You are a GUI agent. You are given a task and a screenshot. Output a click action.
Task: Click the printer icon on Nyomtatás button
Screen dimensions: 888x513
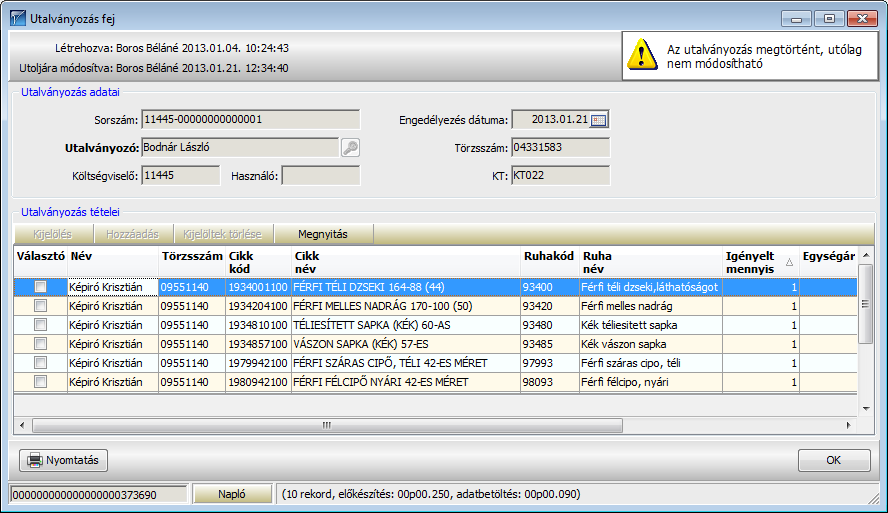click(35, 460)
